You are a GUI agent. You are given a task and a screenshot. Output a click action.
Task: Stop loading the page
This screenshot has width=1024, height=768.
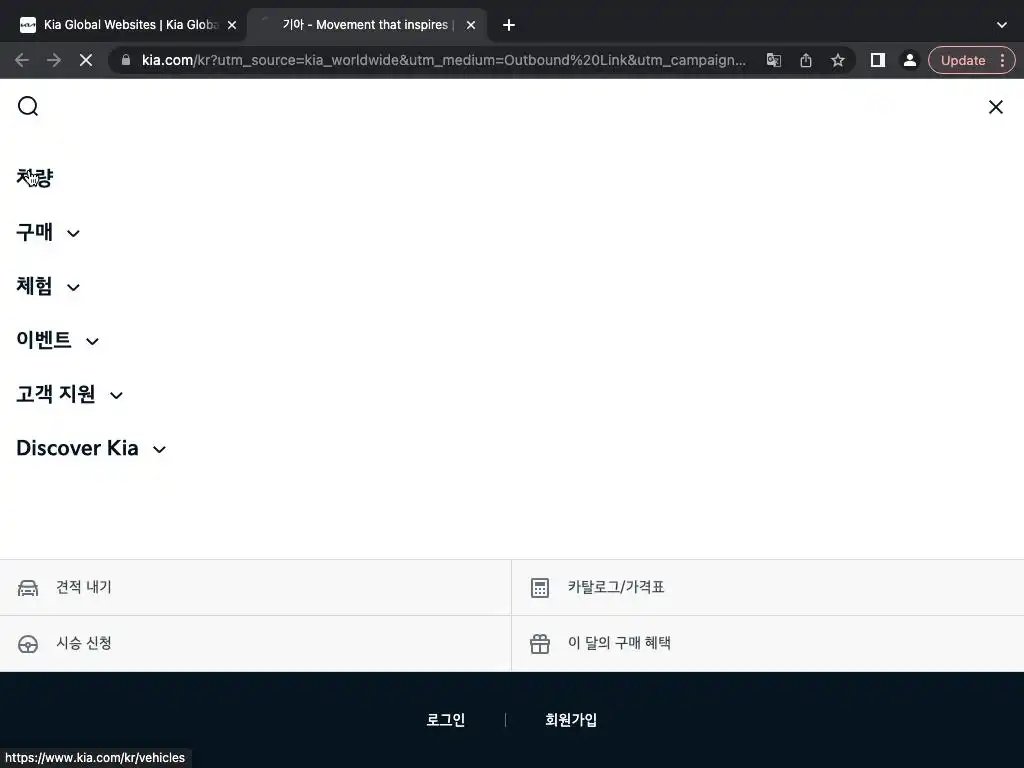click(86, 60)
